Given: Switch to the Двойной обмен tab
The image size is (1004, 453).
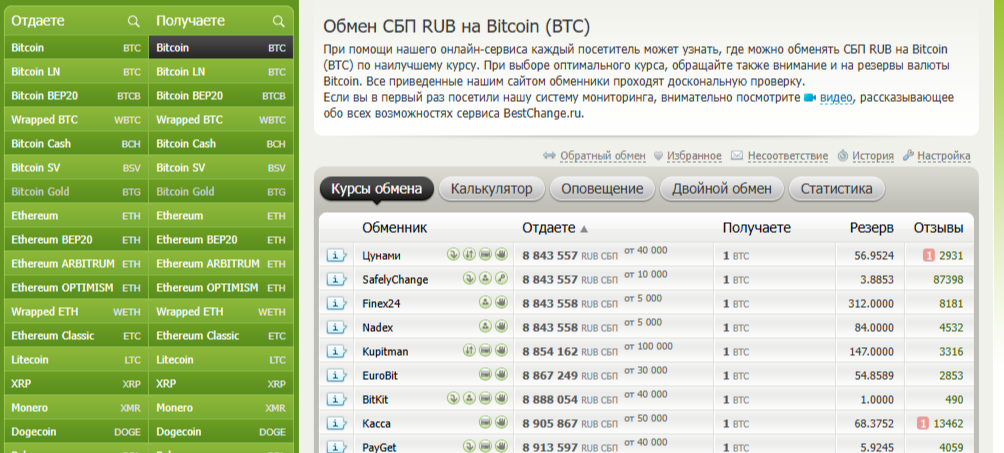Looking at the screenshot, I should (722, 189).
